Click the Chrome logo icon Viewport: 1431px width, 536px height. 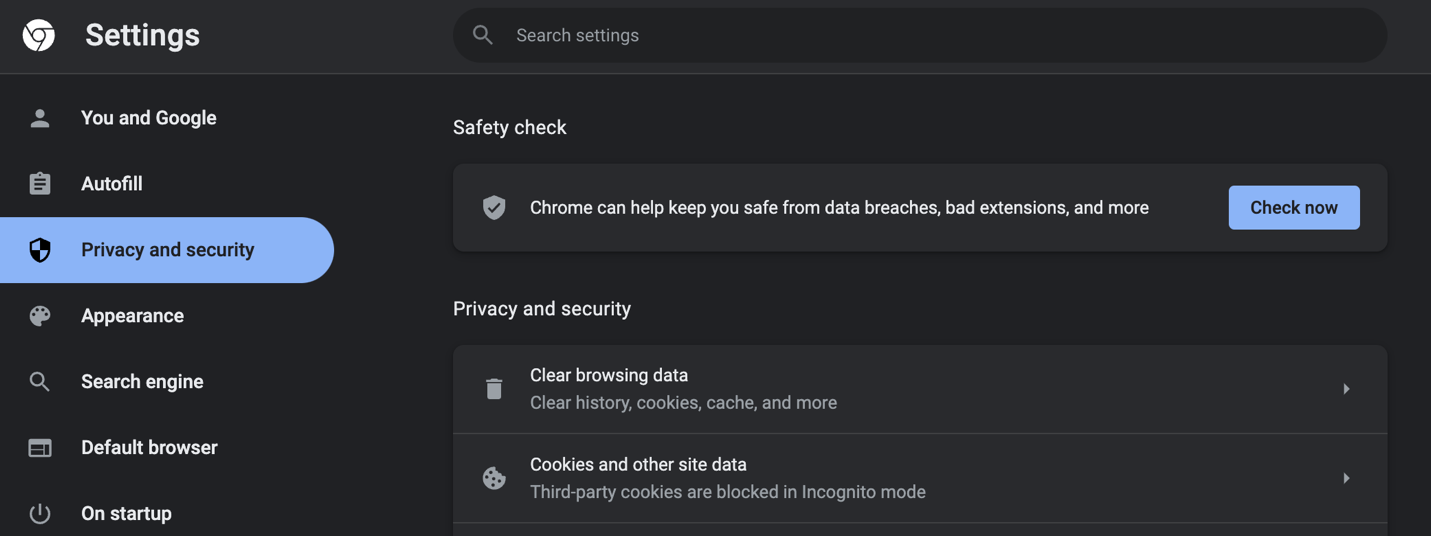[x=39, y=35]
